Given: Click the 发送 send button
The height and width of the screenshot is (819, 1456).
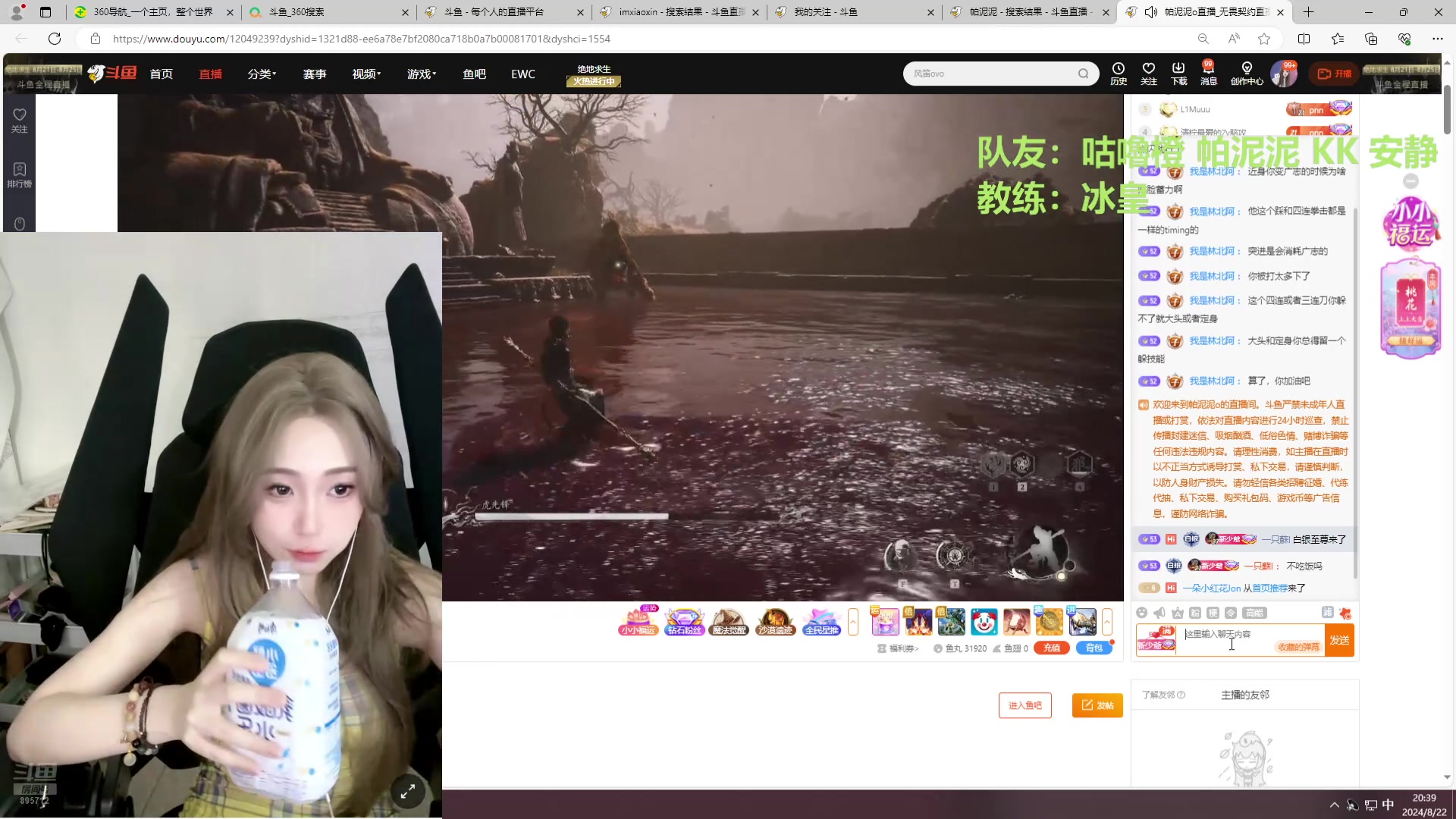Looking at the screenshot, I should click(x=1339, y=640).
